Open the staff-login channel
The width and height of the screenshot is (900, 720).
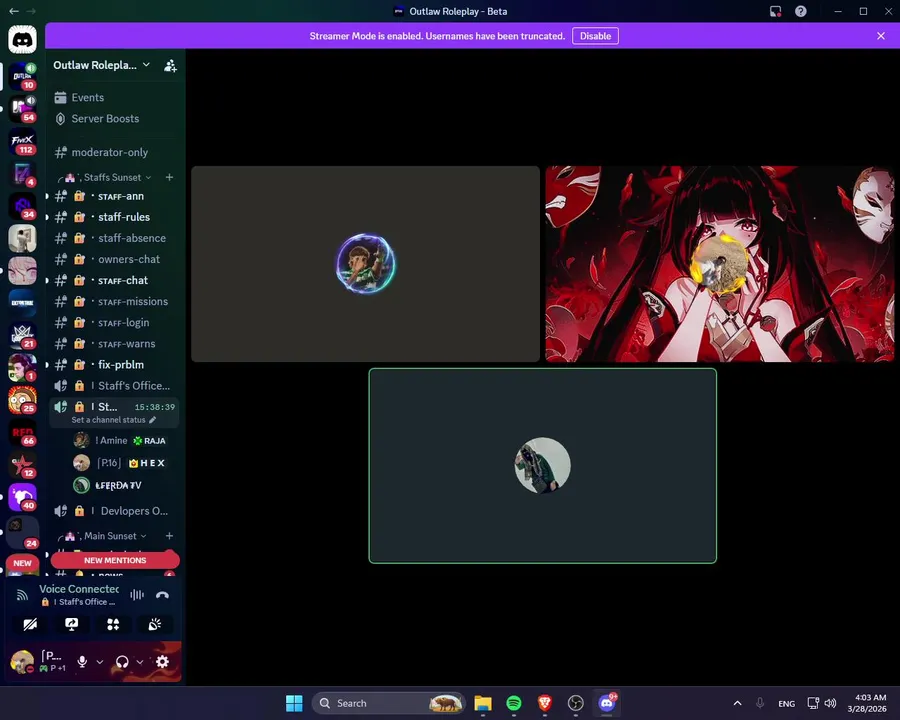click(x=114, y=323)
